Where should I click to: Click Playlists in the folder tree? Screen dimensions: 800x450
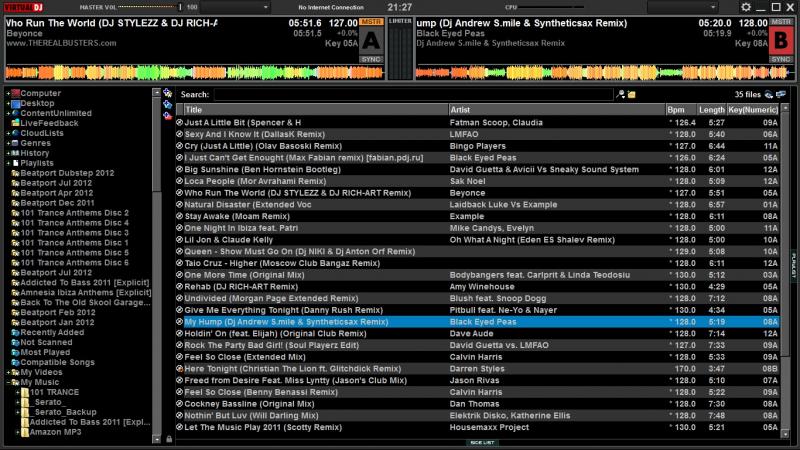click(x=36, y=163)
